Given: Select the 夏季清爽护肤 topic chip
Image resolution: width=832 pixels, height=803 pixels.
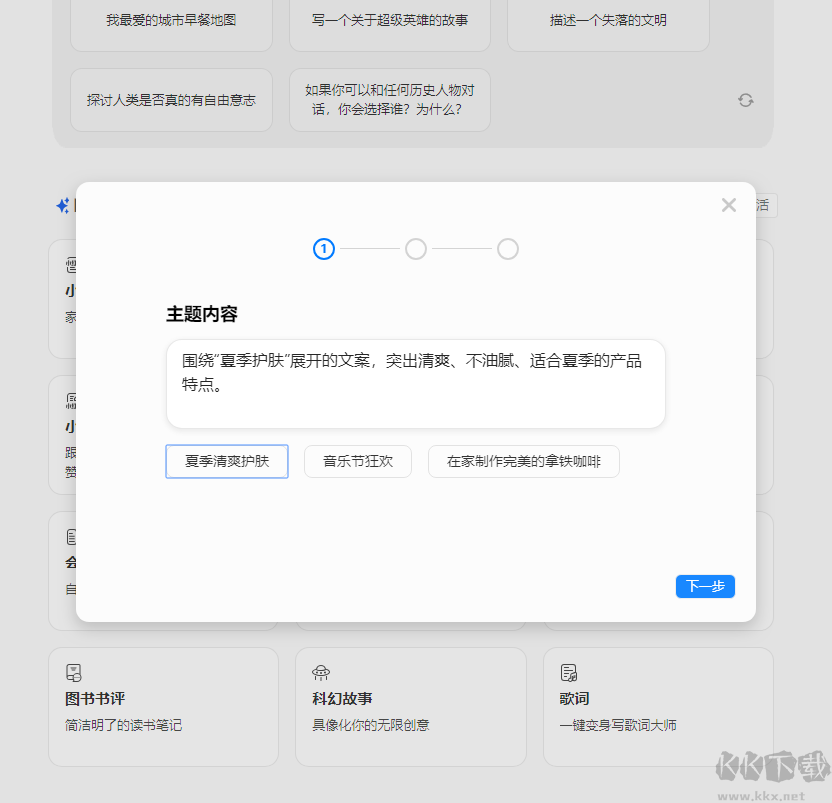Looking at the screenshot, I should [x=226, y=461].
